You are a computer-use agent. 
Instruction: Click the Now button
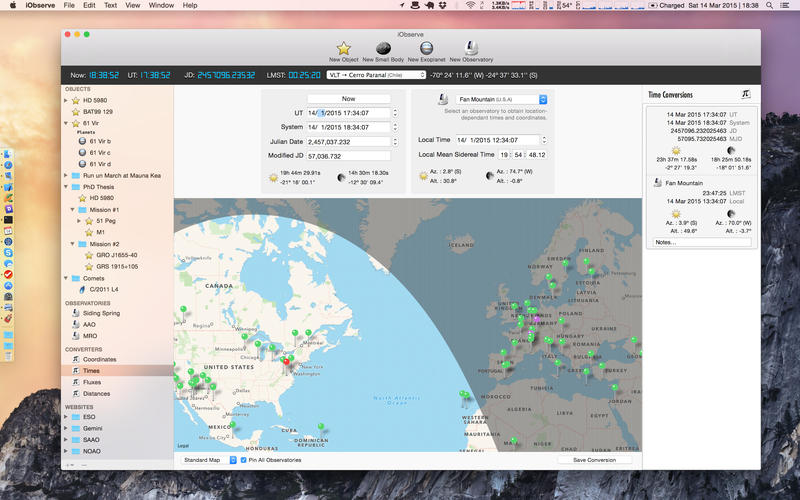click(348, 99)
